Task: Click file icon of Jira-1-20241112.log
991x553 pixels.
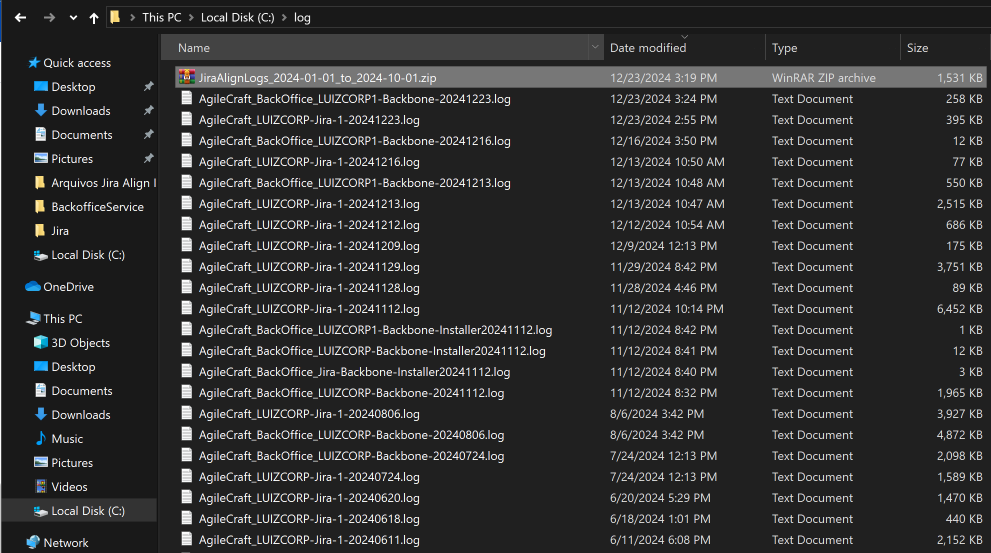Action: point(186,308)
